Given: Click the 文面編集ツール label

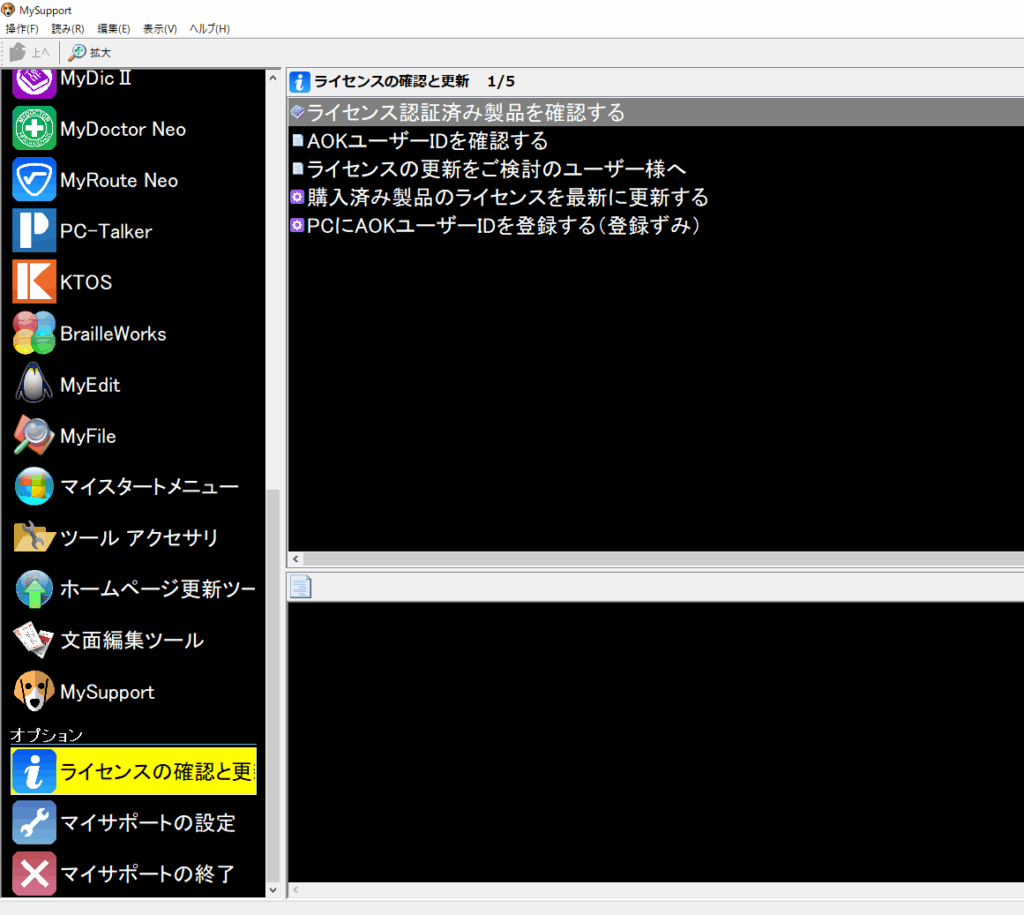Looking at the screenshot, I should [132, 640].
